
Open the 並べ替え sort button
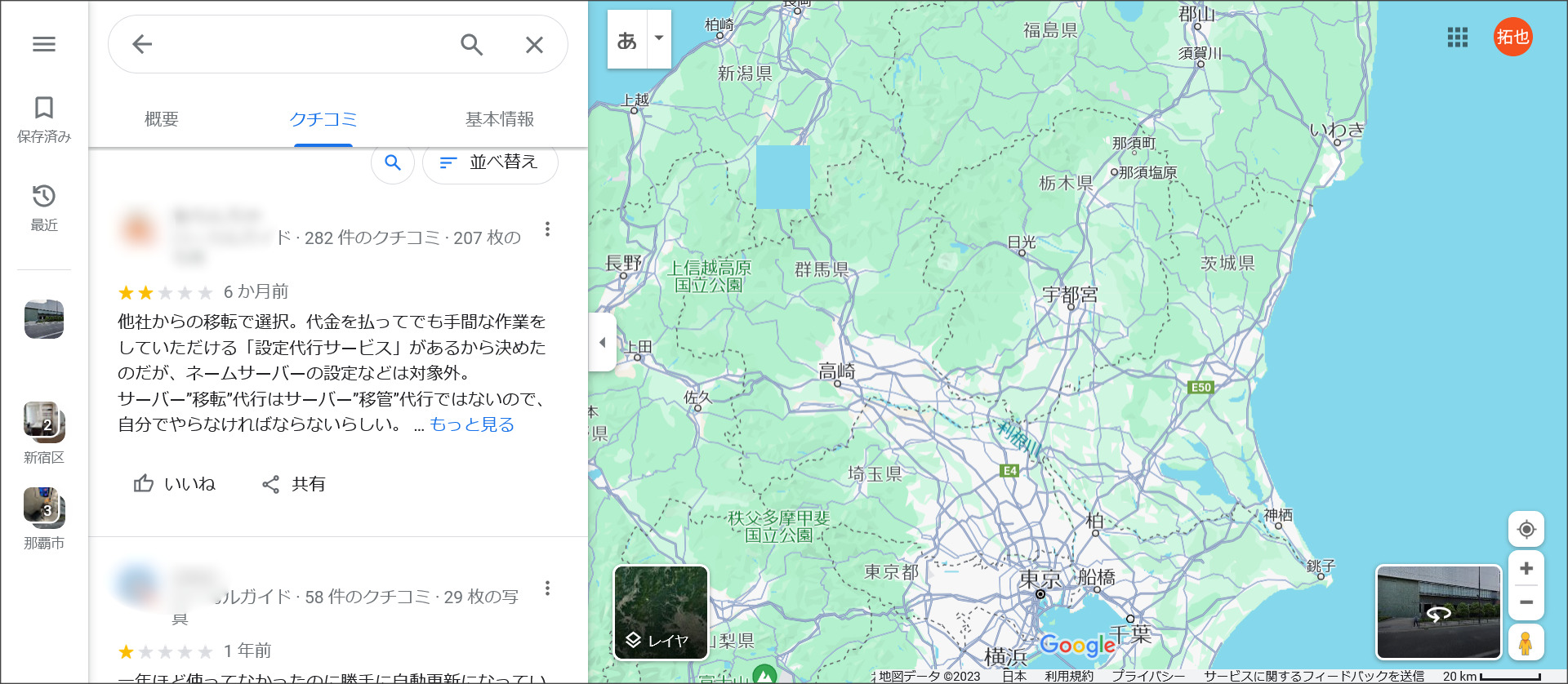pyautogui.click(x=490, y=162)
